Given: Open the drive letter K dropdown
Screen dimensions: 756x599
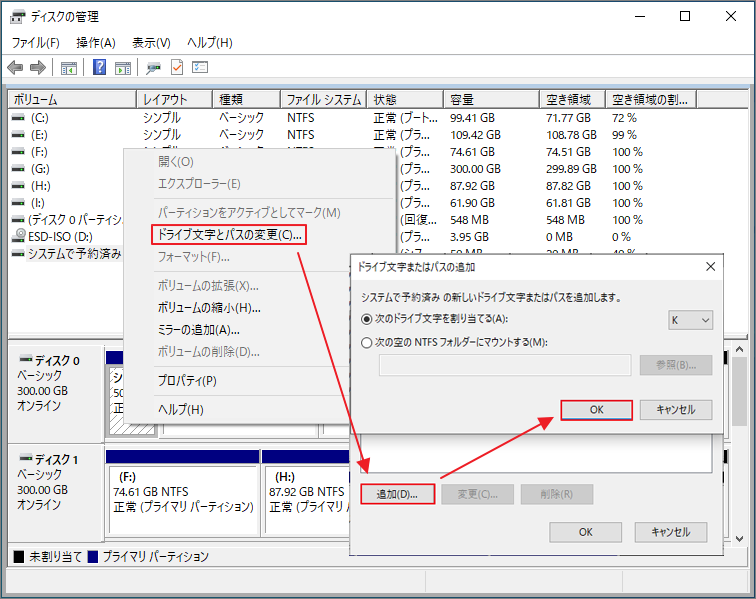Looking at the screenshot, I should [690, 320].
